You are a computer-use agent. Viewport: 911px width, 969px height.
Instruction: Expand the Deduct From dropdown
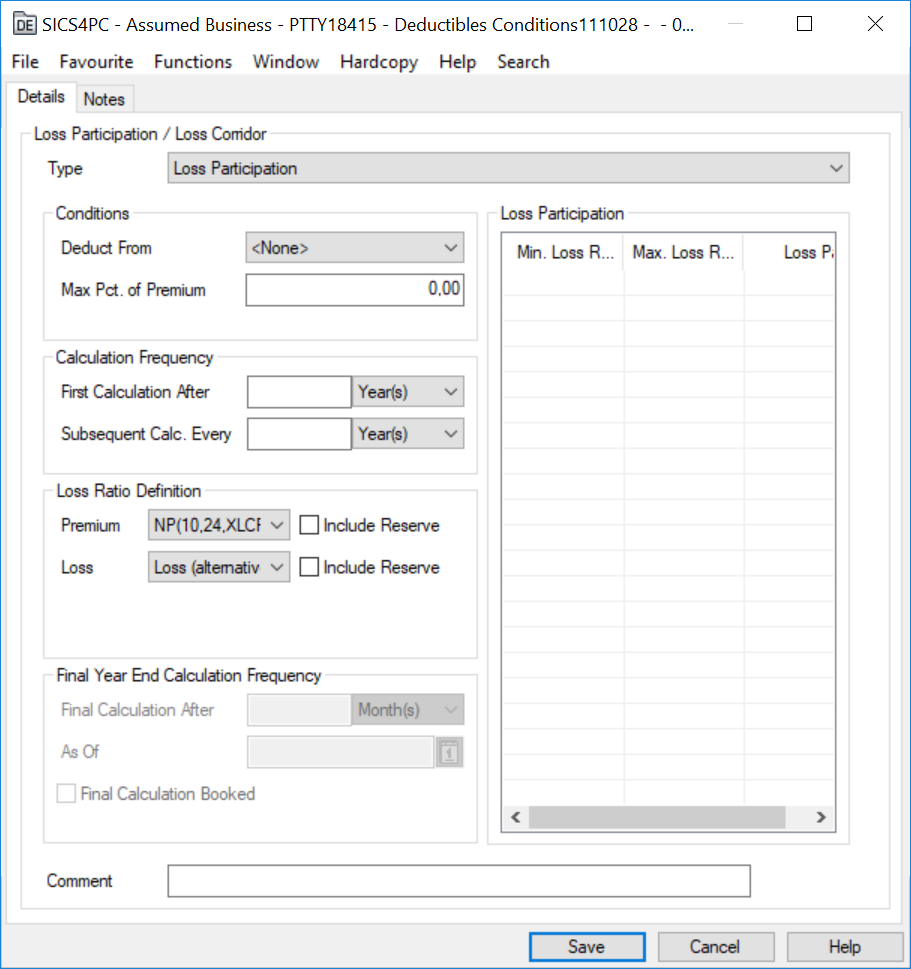(x=354, y=248)
